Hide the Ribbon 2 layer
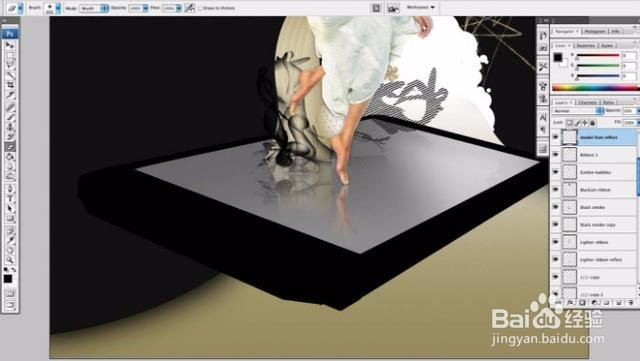 click(556, 155)
